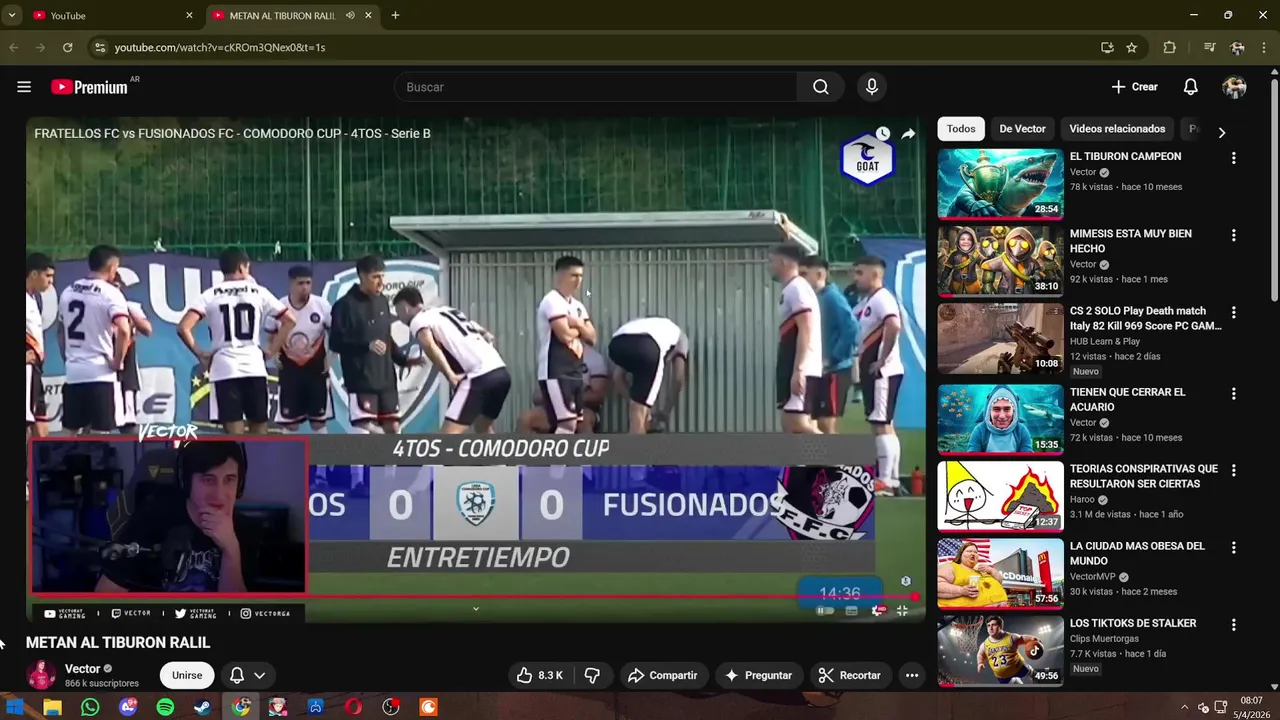The height and width of the screenshot is (720, 1280).
Task: Open Chrome profile avatar in toolbar
Action: point(1237,47)
